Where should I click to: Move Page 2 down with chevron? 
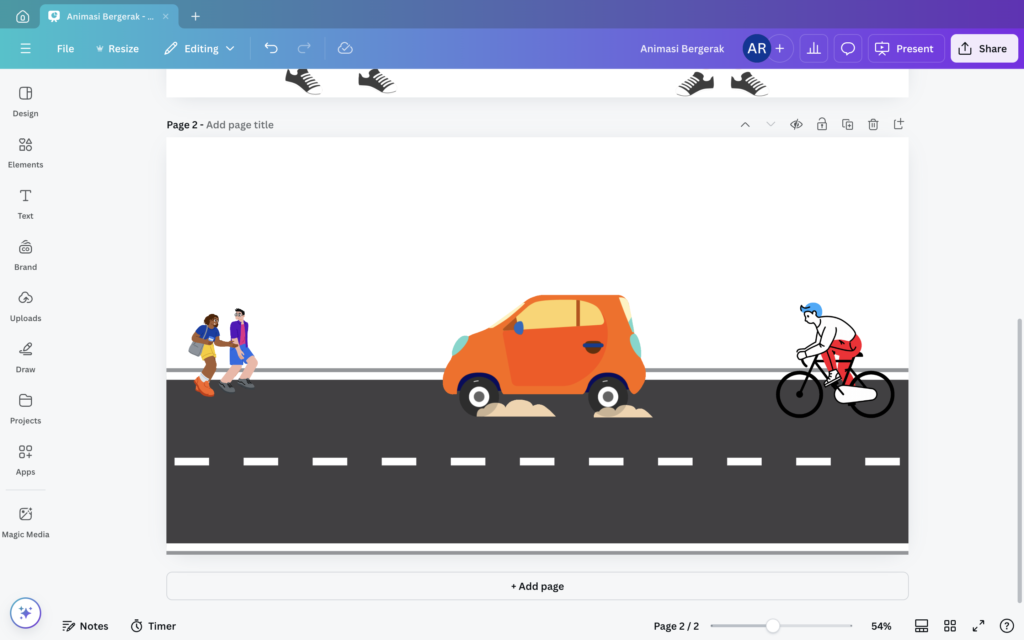(x=771, y=124)
